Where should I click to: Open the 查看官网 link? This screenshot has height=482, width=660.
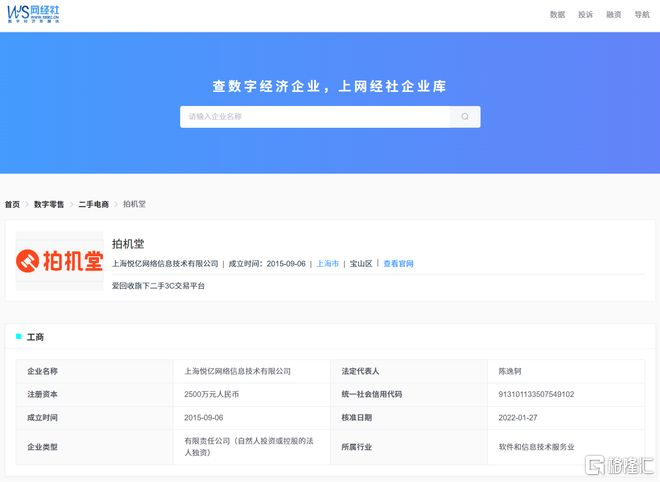(398, 264)
